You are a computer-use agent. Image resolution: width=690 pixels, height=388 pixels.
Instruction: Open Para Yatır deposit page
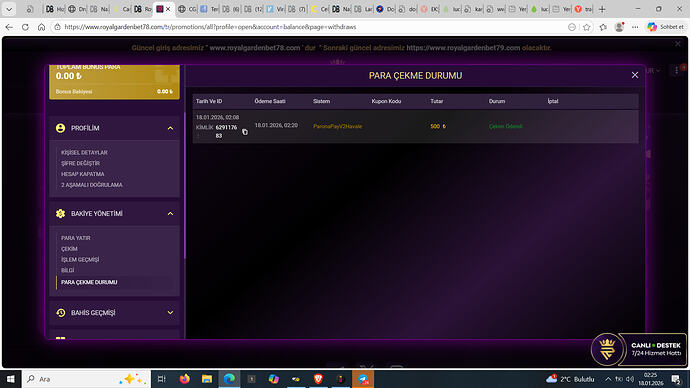point(75,238)
